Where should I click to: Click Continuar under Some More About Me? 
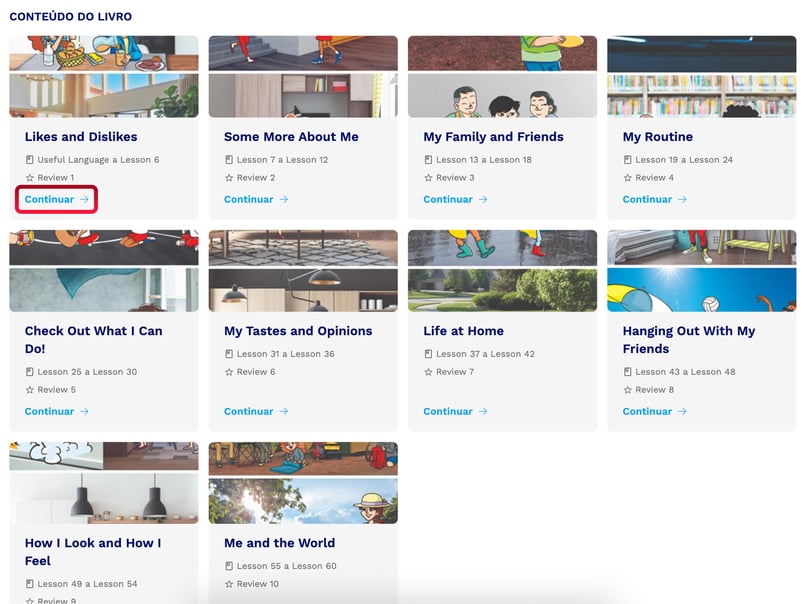click(x=256, y=199)
